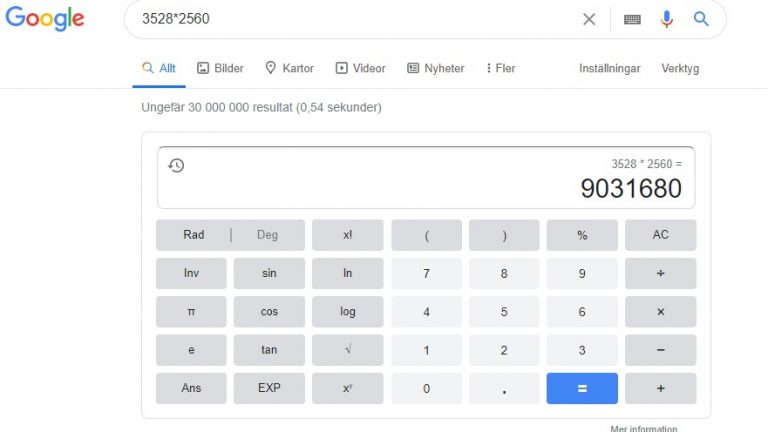Switch to the Nyheter tab
The image size is (768, 432).
coord(435,68)
